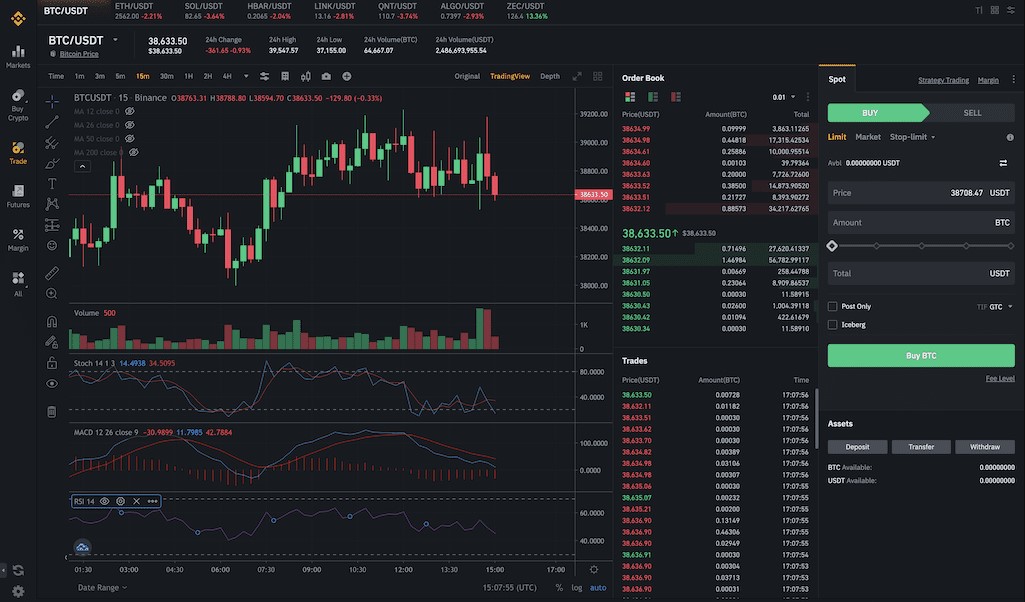Open settings gear at sidebar bottom
Viewport: 1025px width, 602px height.
pos(18,591)
